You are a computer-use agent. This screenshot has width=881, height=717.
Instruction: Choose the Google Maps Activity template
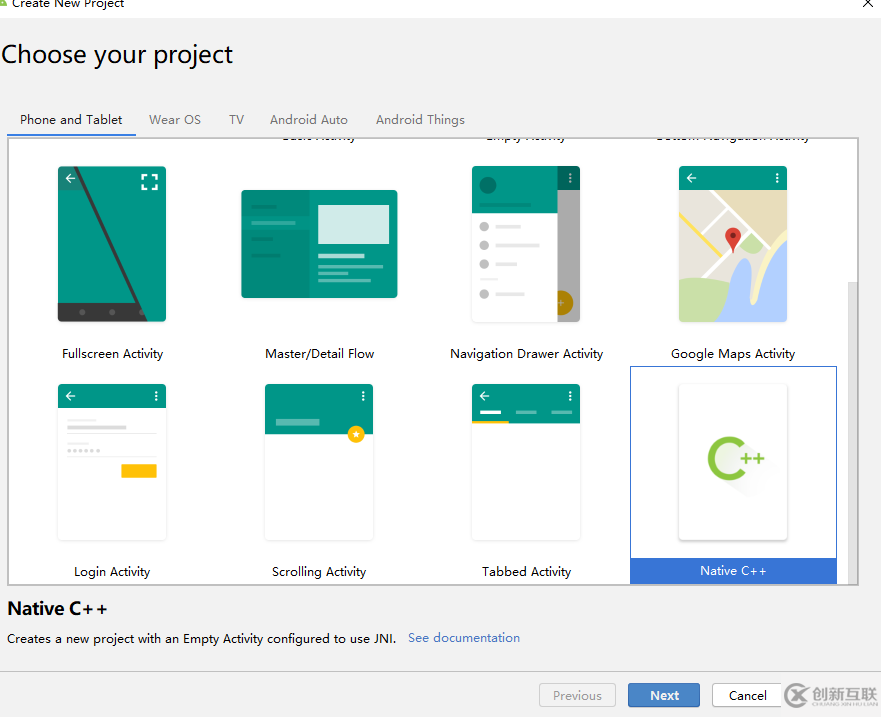coord(732,244)
